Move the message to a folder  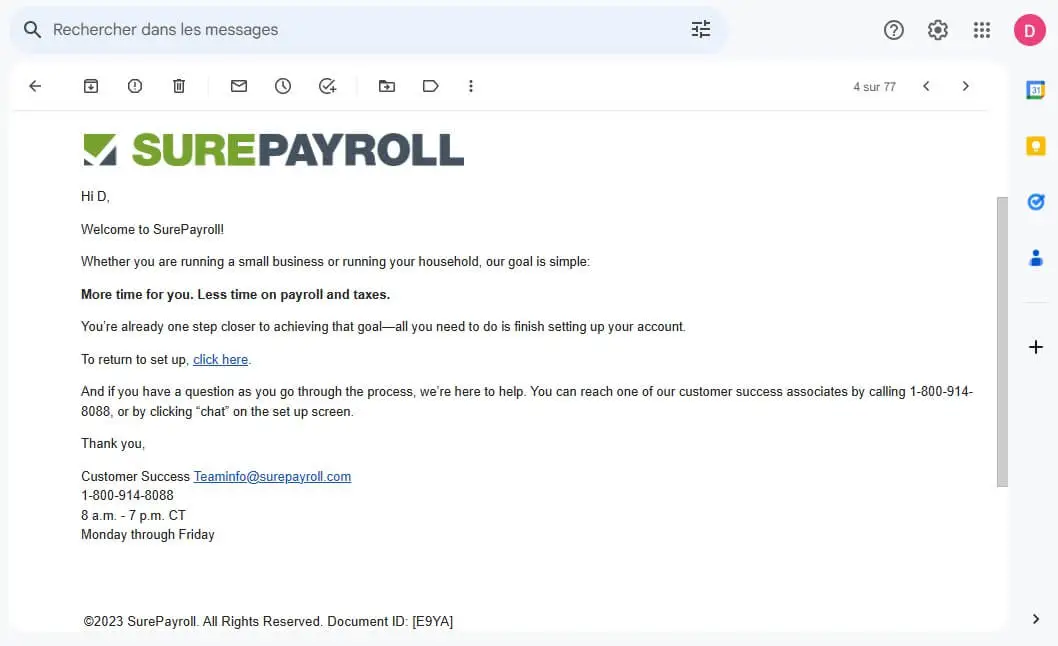387,86
